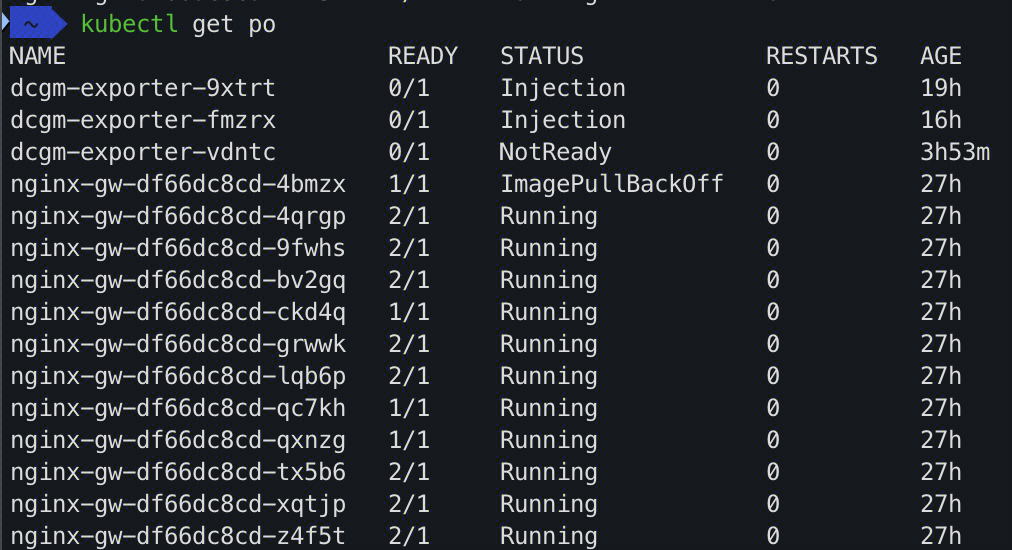Viewport: 1012px width, 550px height.
Task: Select pod name dcgm-exporter-fmzrx
Action: (143, 120)
